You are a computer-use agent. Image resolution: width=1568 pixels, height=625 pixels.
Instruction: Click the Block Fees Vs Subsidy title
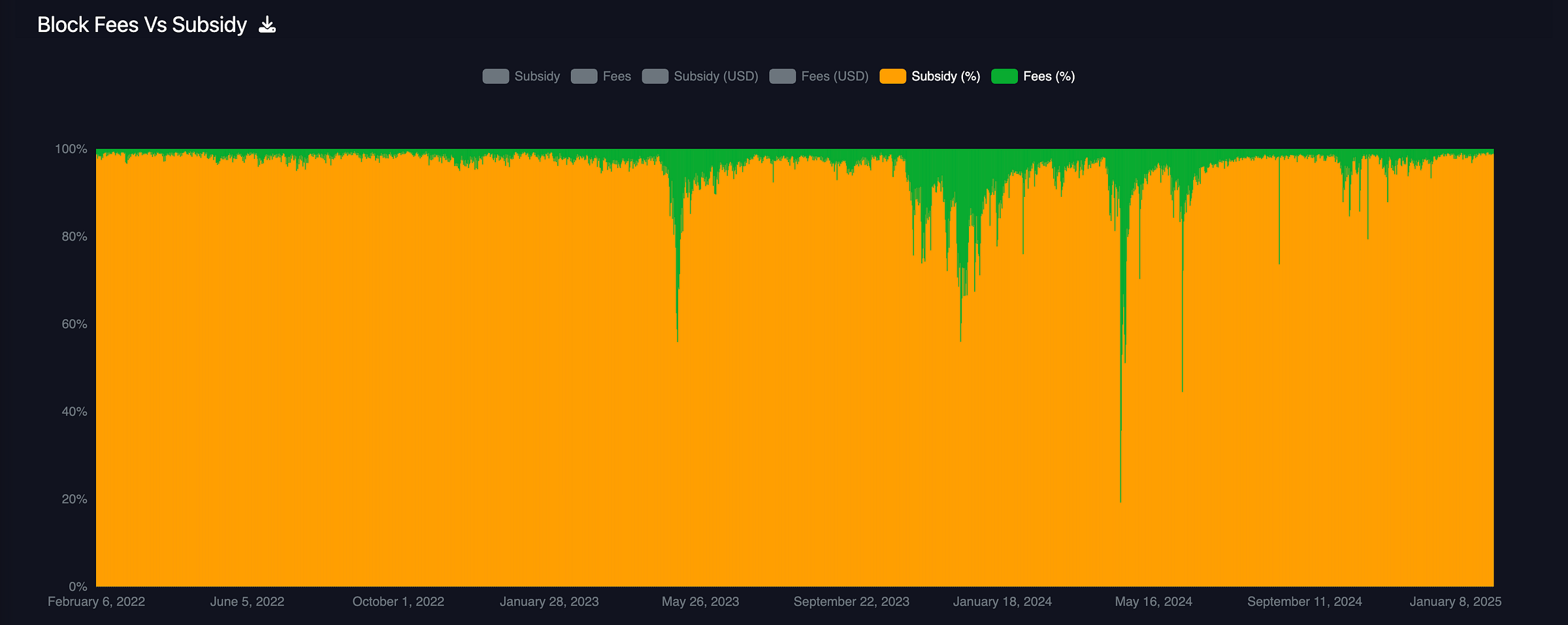coord(142,25)
